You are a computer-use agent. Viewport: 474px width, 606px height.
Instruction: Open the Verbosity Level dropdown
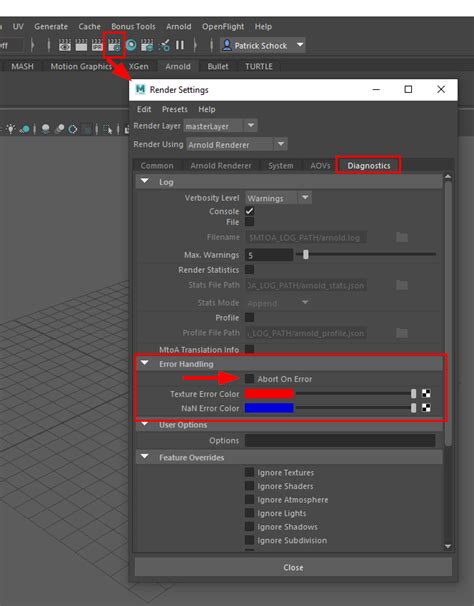278,198
